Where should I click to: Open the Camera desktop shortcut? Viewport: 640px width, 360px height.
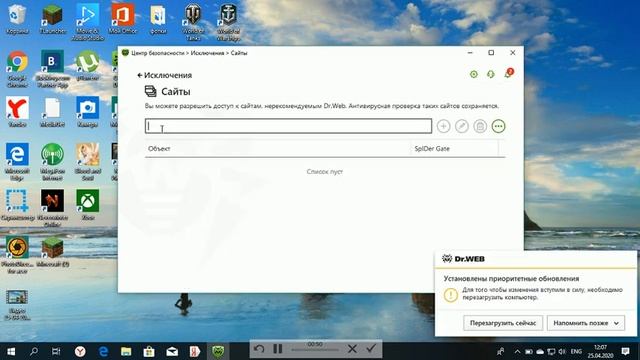87,112
